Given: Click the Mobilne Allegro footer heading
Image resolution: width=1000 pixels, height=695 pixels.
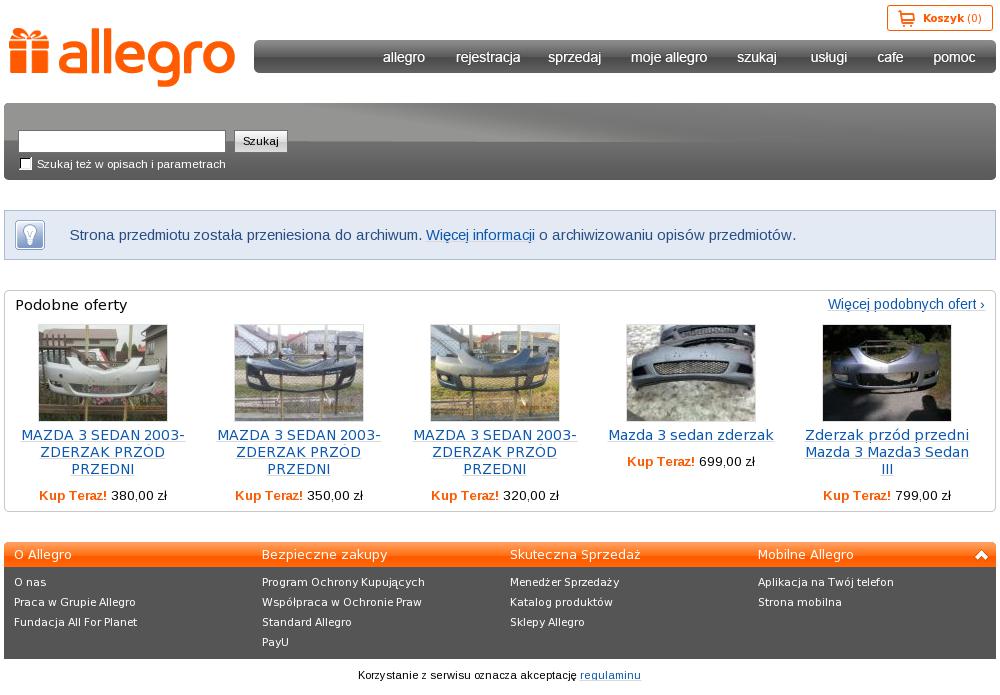Looking at the screenshot, I should [805, 555].
